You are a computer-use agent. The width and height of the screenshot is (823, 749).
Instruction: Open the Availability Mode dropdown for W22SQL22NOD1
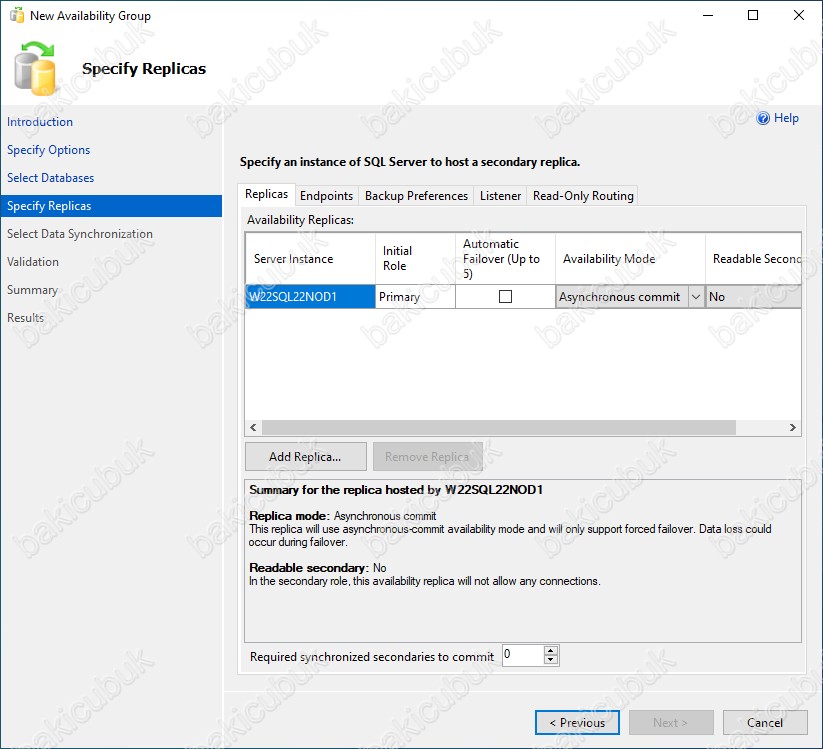coord(695,297)
